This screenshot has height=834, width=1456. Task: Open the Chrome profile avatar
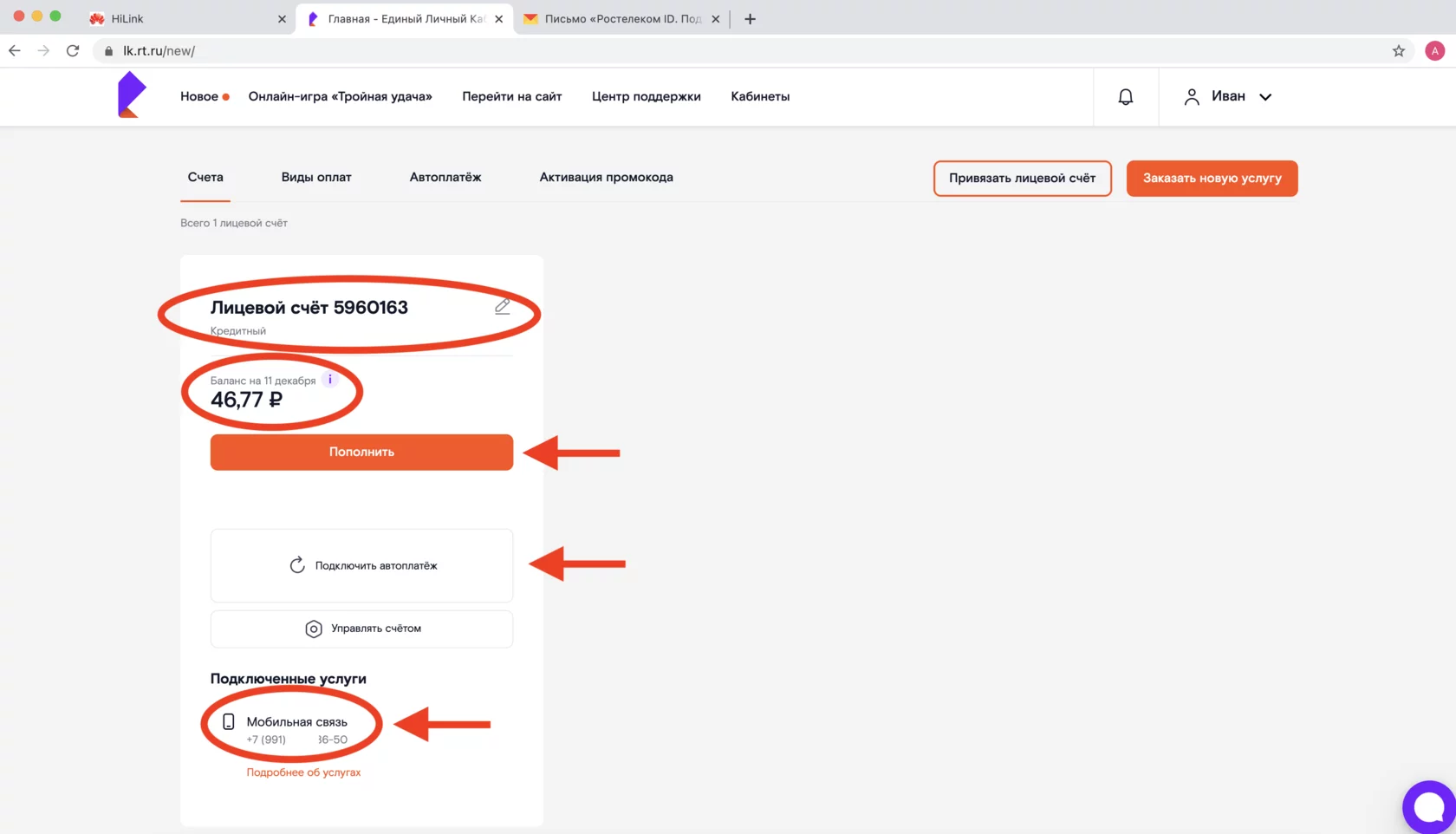point(1434,51)
